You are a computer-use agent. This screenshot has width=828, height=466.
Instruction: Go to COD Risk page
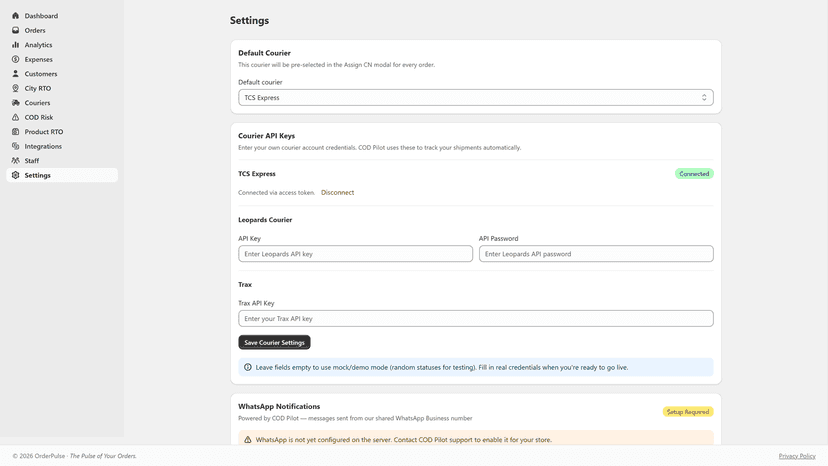pyautogui.click(x=62, y=117)
